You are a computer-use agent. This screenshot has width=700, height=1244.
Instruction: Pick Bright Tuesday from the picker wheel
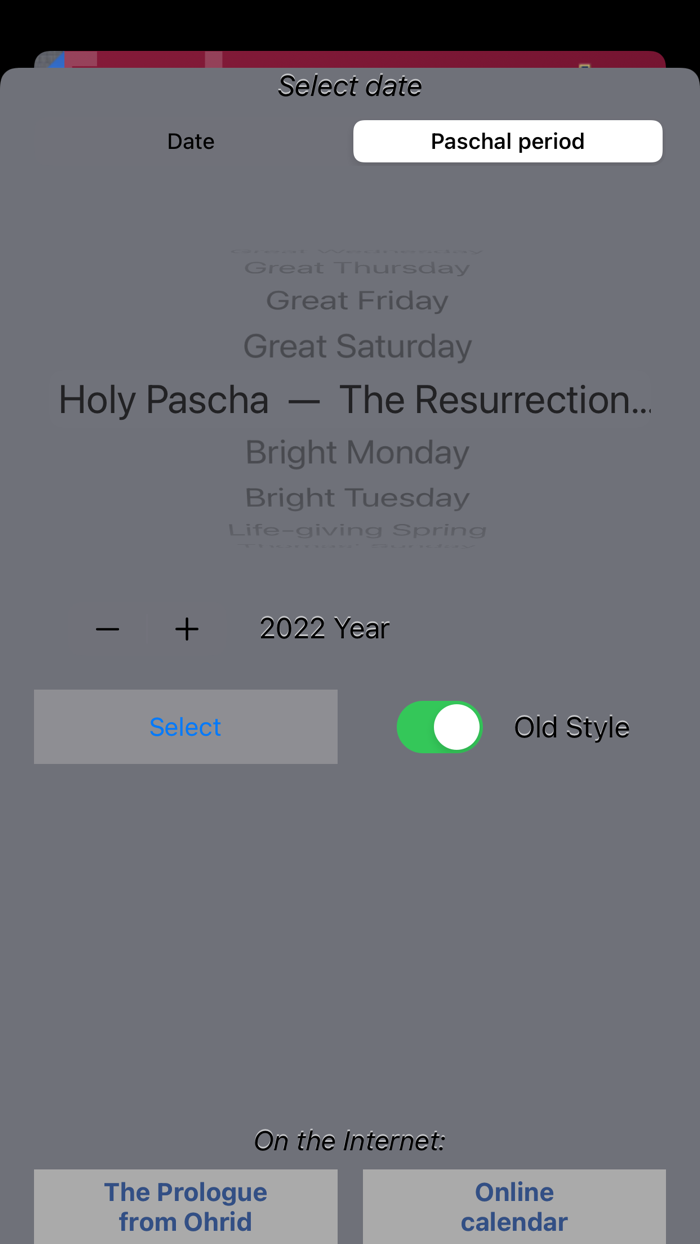coord(356,497)
